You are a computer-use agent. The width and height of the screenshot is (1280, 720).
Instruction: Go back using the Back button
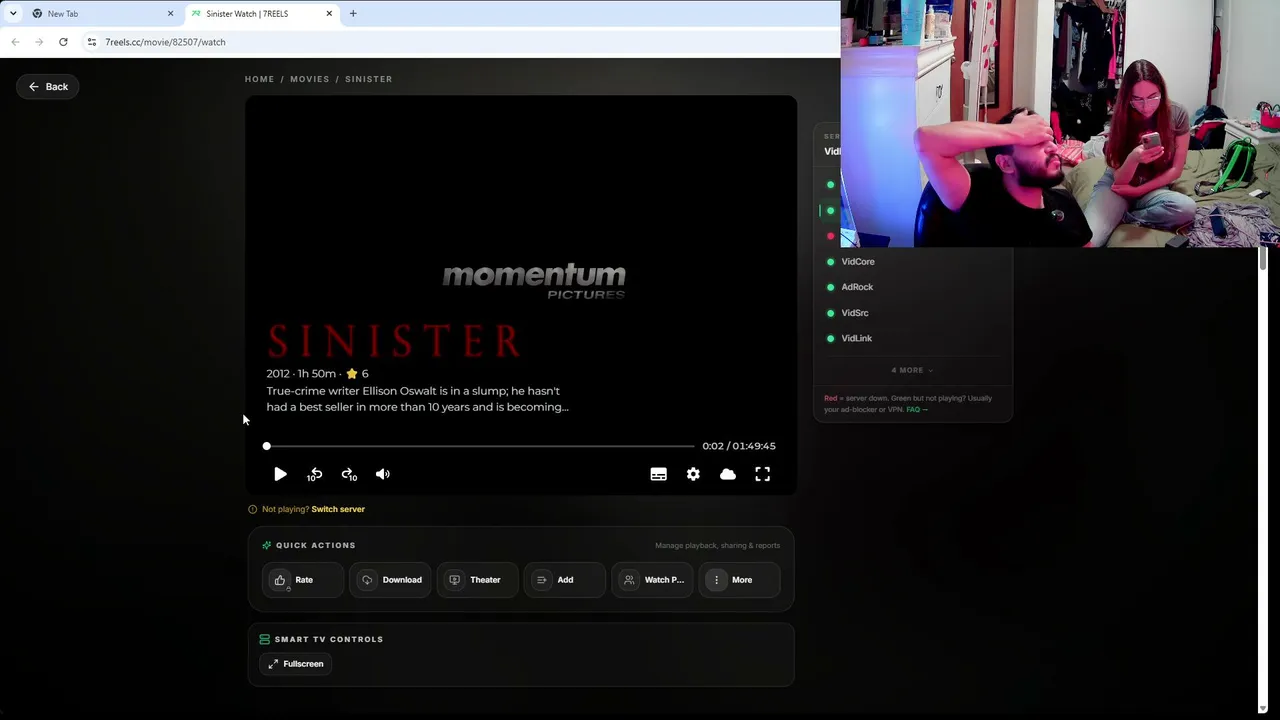(x=48, y=87)
